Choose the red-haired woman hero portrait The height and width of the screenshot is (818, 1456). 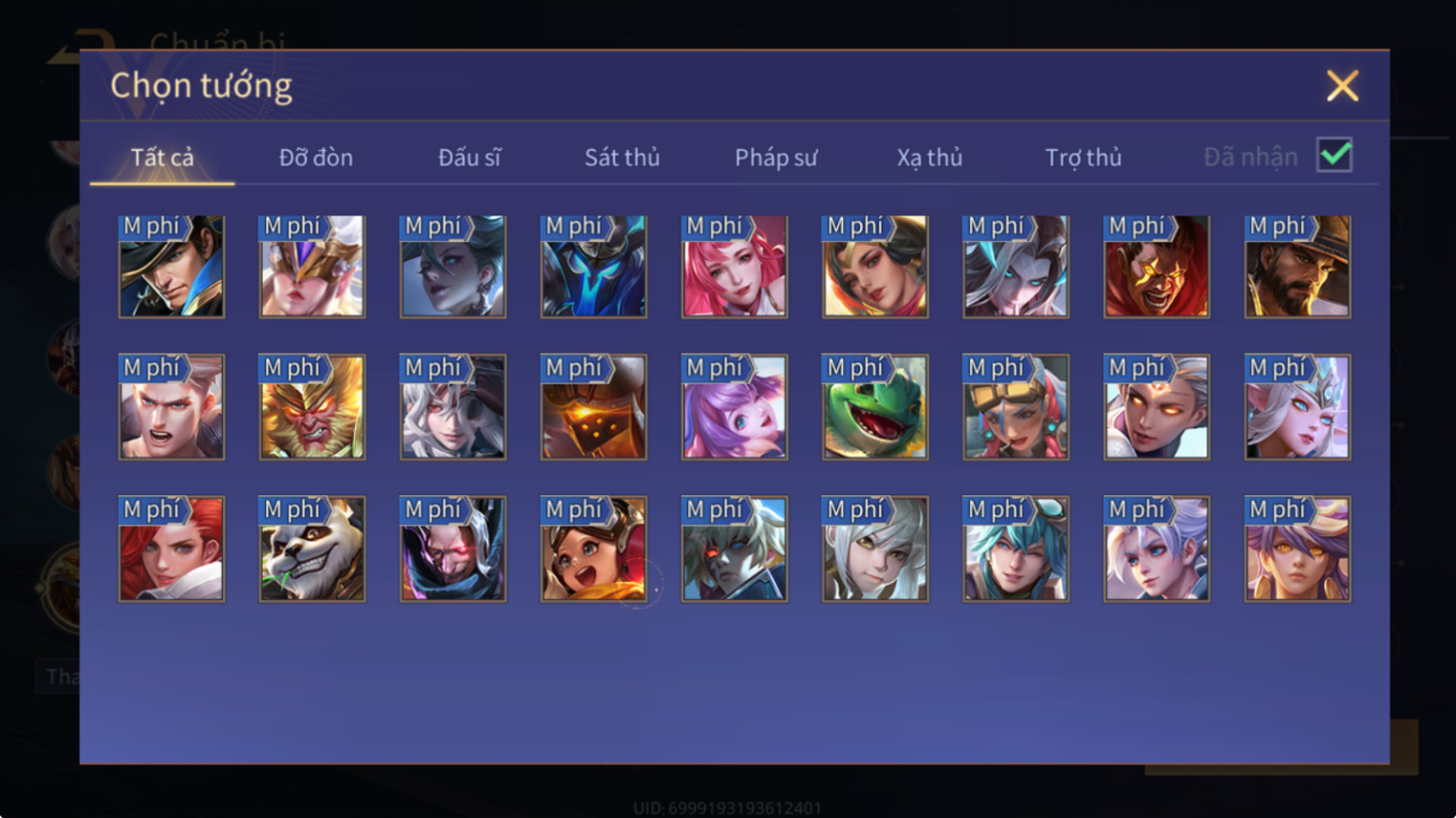(x=172, y=548)
